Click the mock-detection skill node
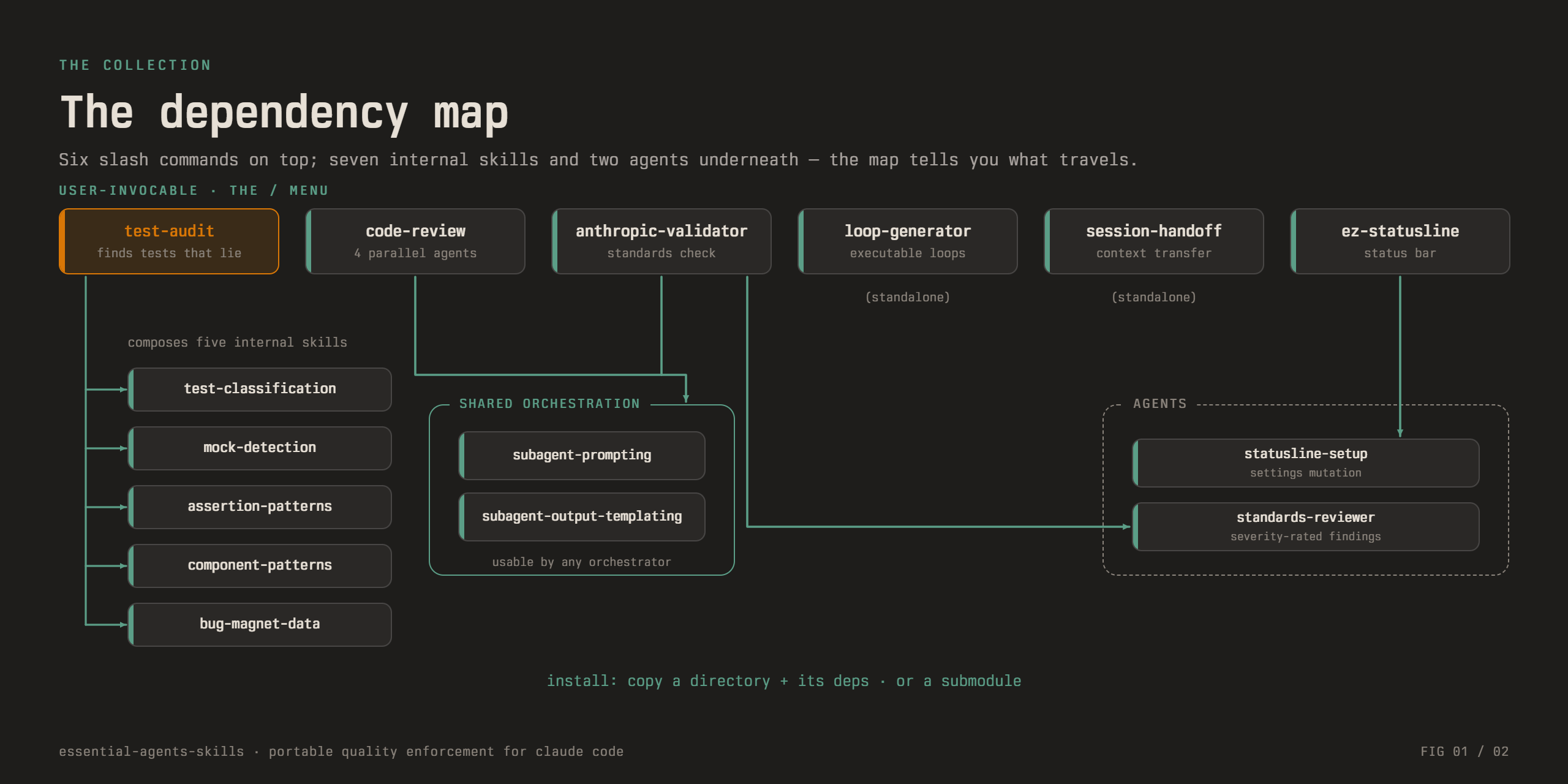The width and height of the screenshot is (1568, 784). (260, 448)
